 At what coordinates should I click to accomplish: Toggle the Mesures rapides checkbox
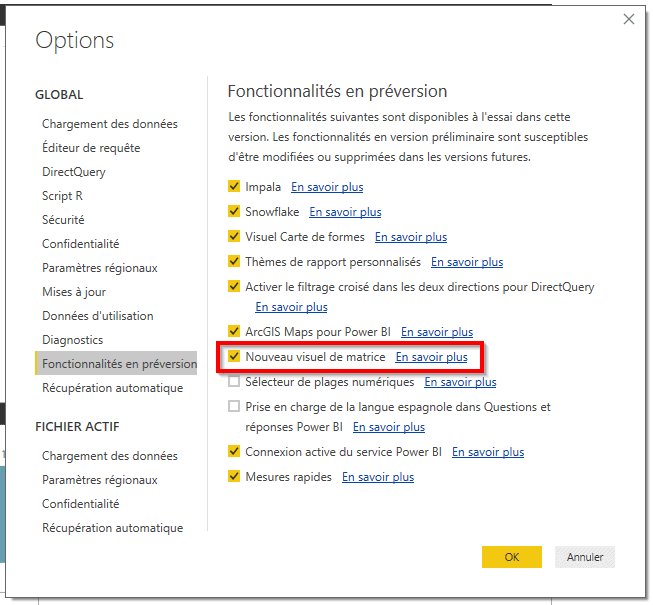[x=234, y=477]
